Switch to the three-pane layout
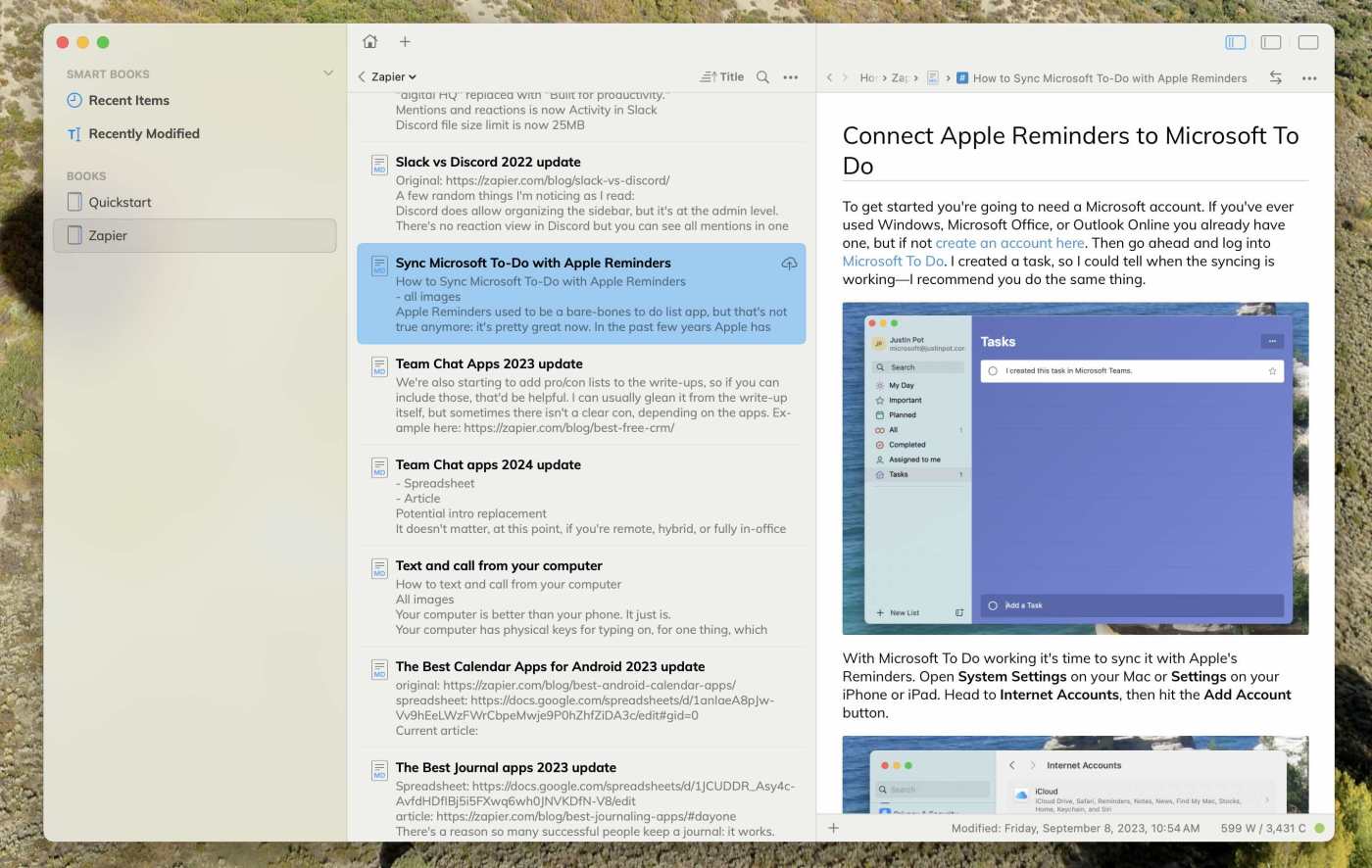1372x868 pixels. click(x=1236, y=42)
